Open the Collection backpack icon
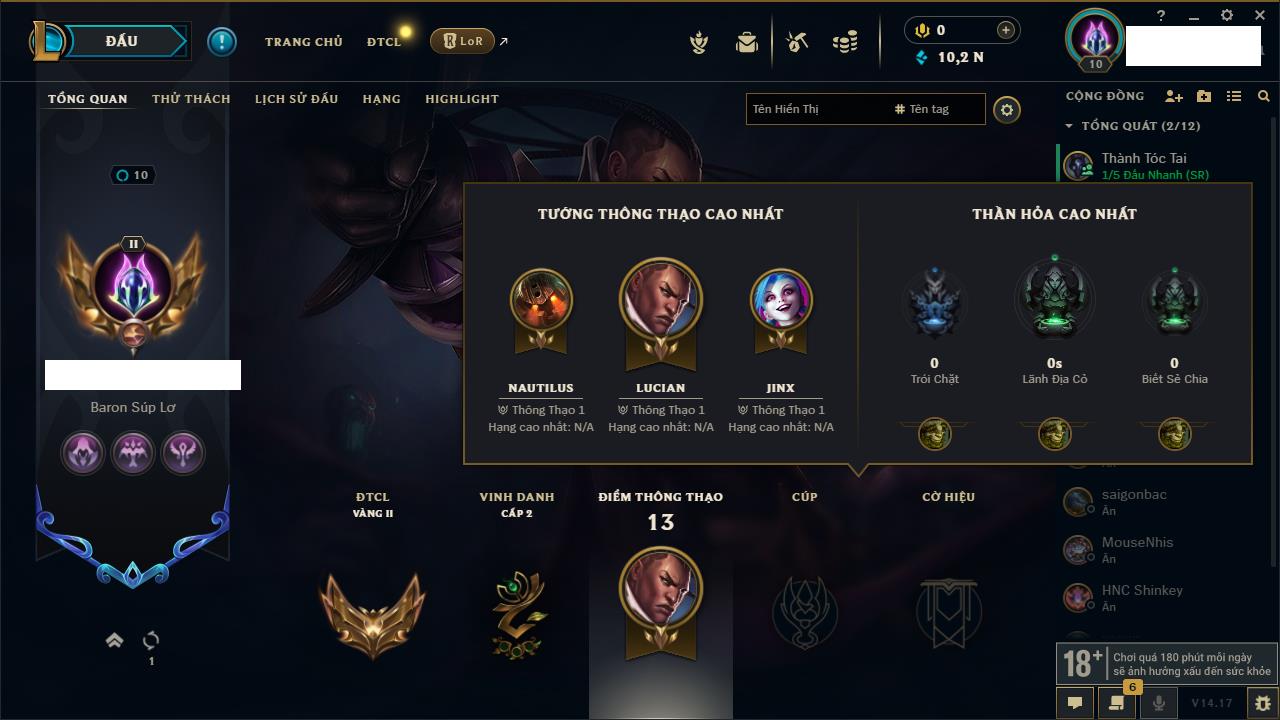 tap(747, 42)
